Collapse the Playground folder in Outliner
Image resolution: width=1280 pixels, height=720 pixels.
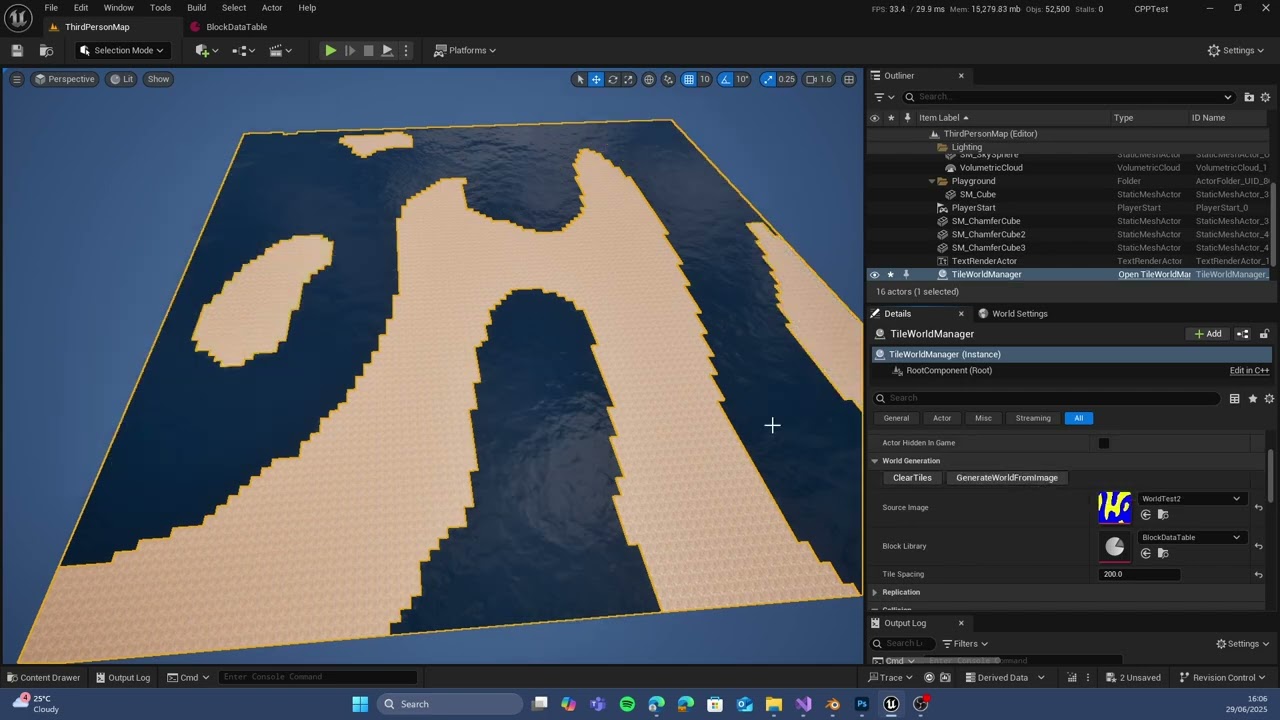932,181
